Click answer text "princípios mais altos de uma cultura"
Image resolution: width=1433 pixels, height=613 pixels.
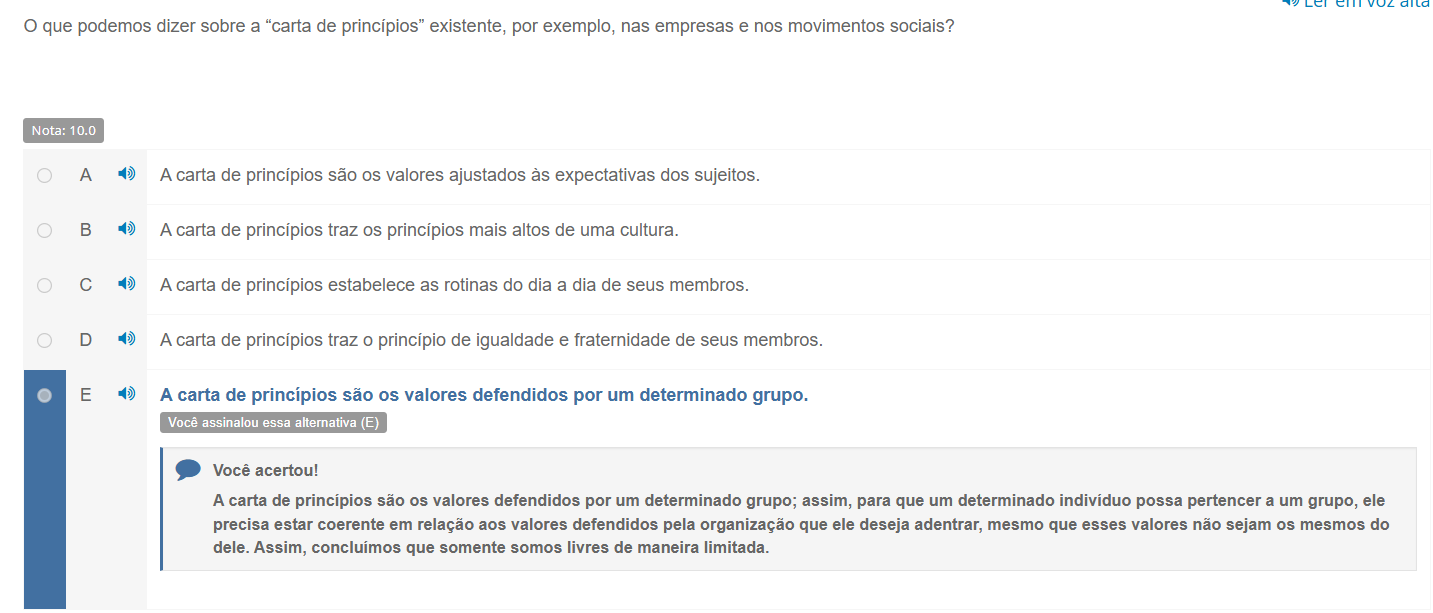pos(419,230)
